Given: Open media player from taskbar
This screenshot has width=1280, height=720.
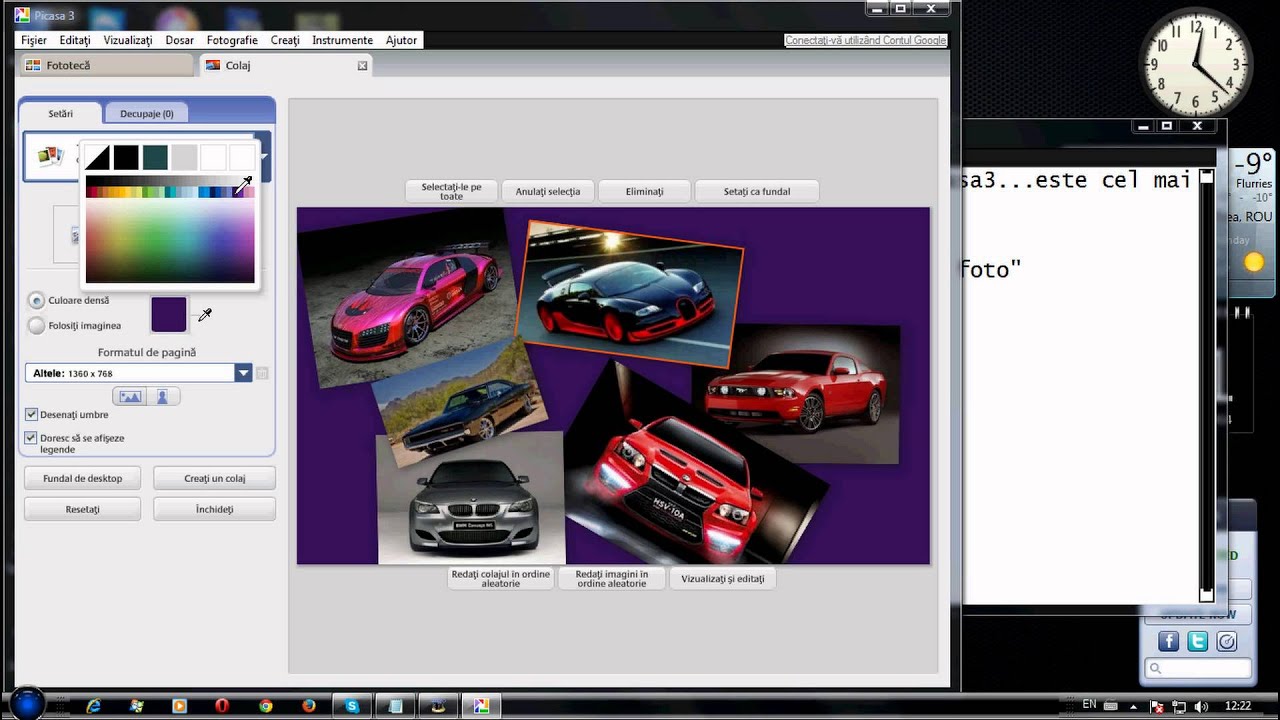Looking at the screenshot, I should (180, 705).
